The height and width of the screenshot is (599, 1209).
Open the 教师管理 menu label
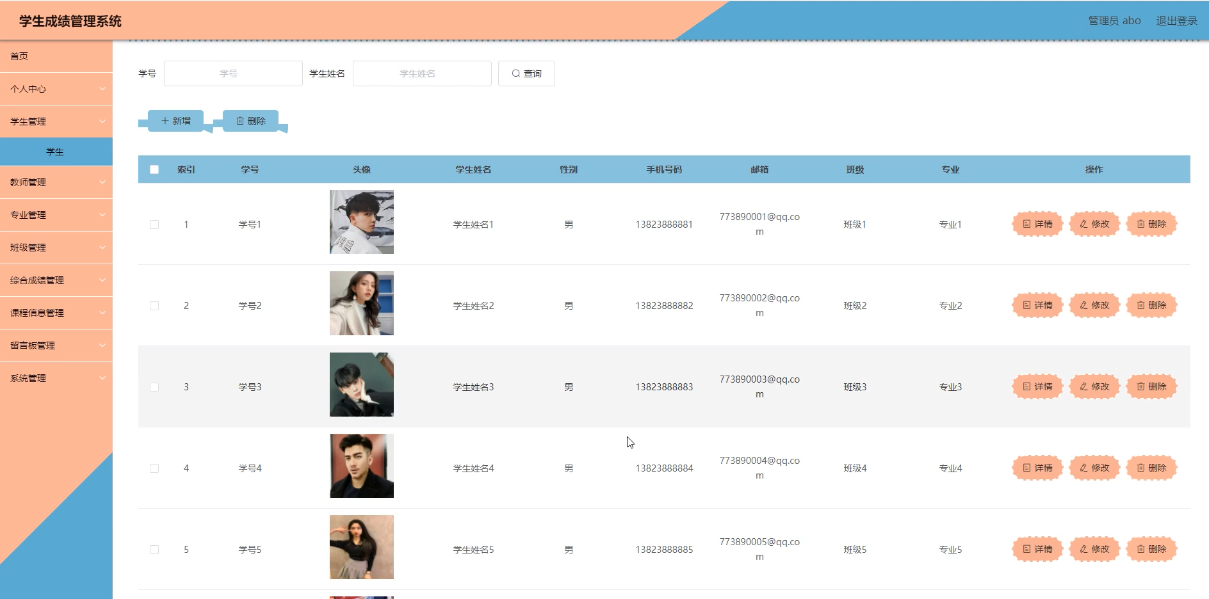click(28, 182)
